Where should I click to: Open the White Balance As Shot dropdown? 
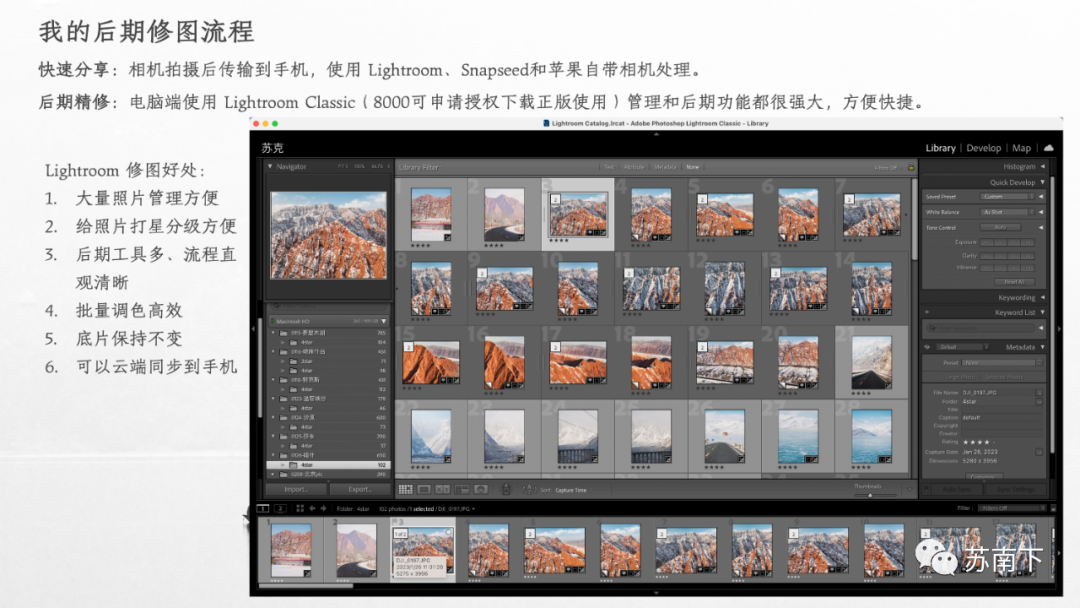pyautogui.click(x=1007, y=212)
